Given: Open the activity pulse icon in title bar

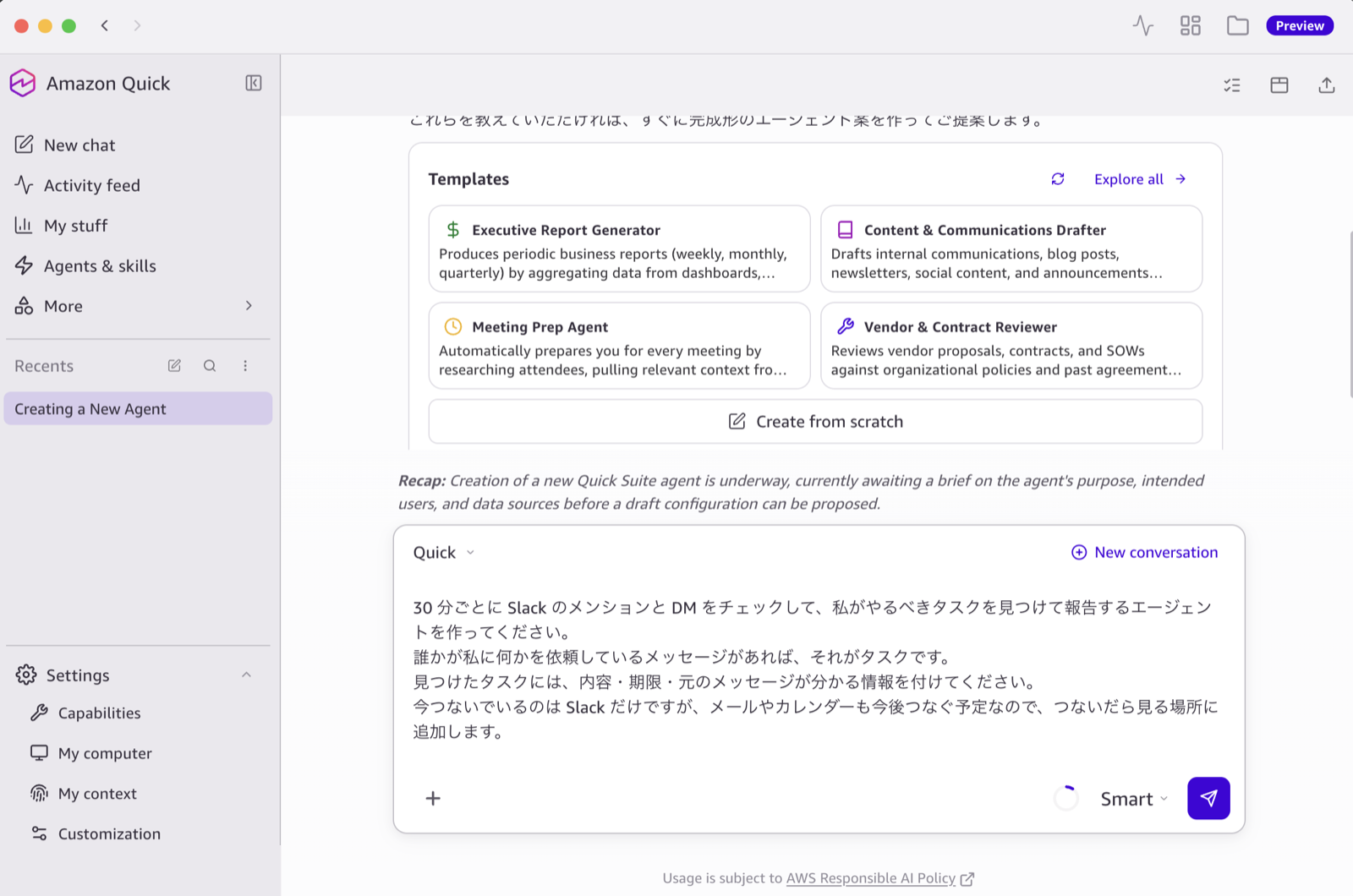Looking at the screenshot, I should [1143, 25].
